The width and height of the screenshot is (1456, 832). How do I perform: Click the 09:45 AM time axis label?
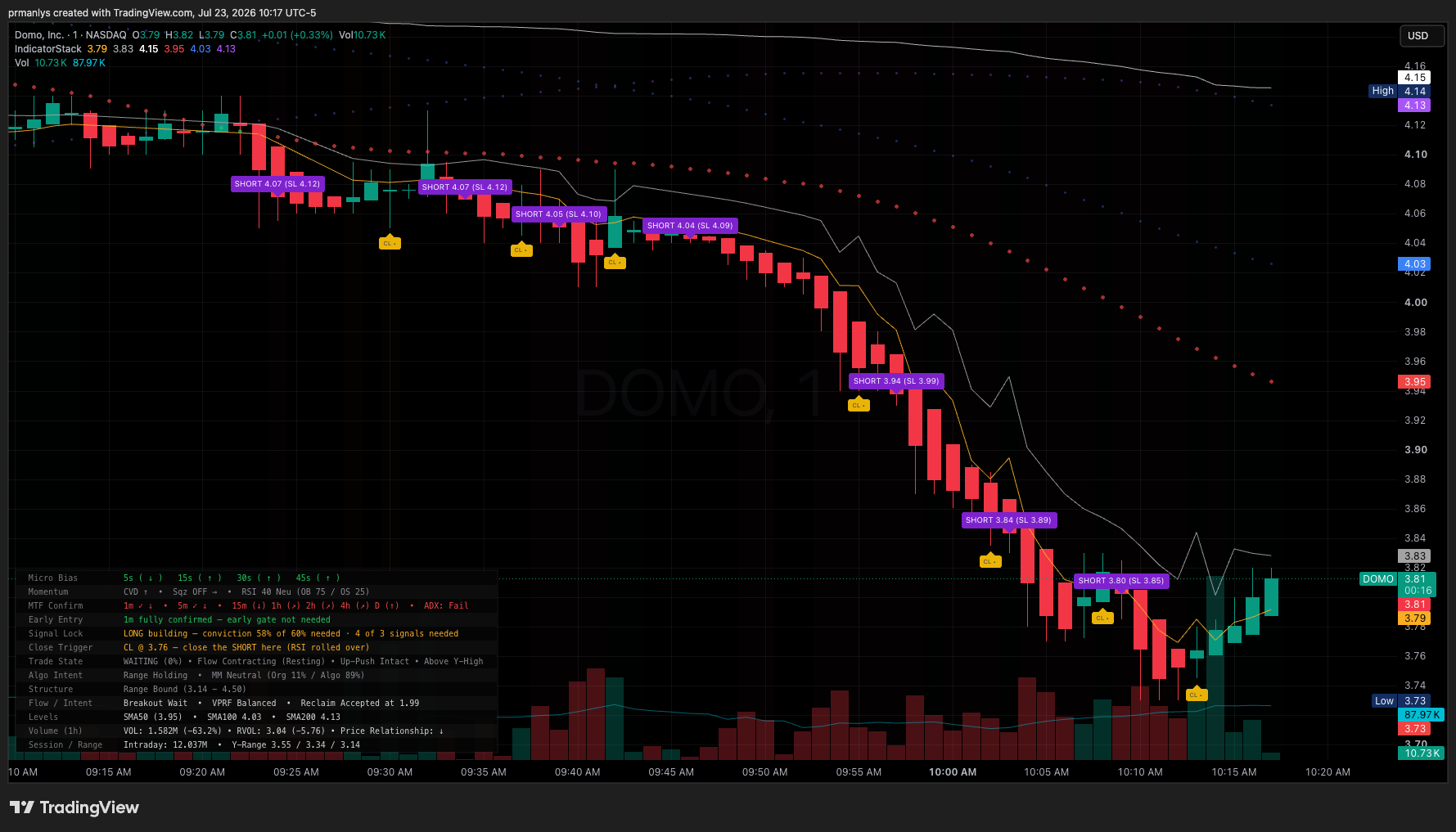click(671, 772)
